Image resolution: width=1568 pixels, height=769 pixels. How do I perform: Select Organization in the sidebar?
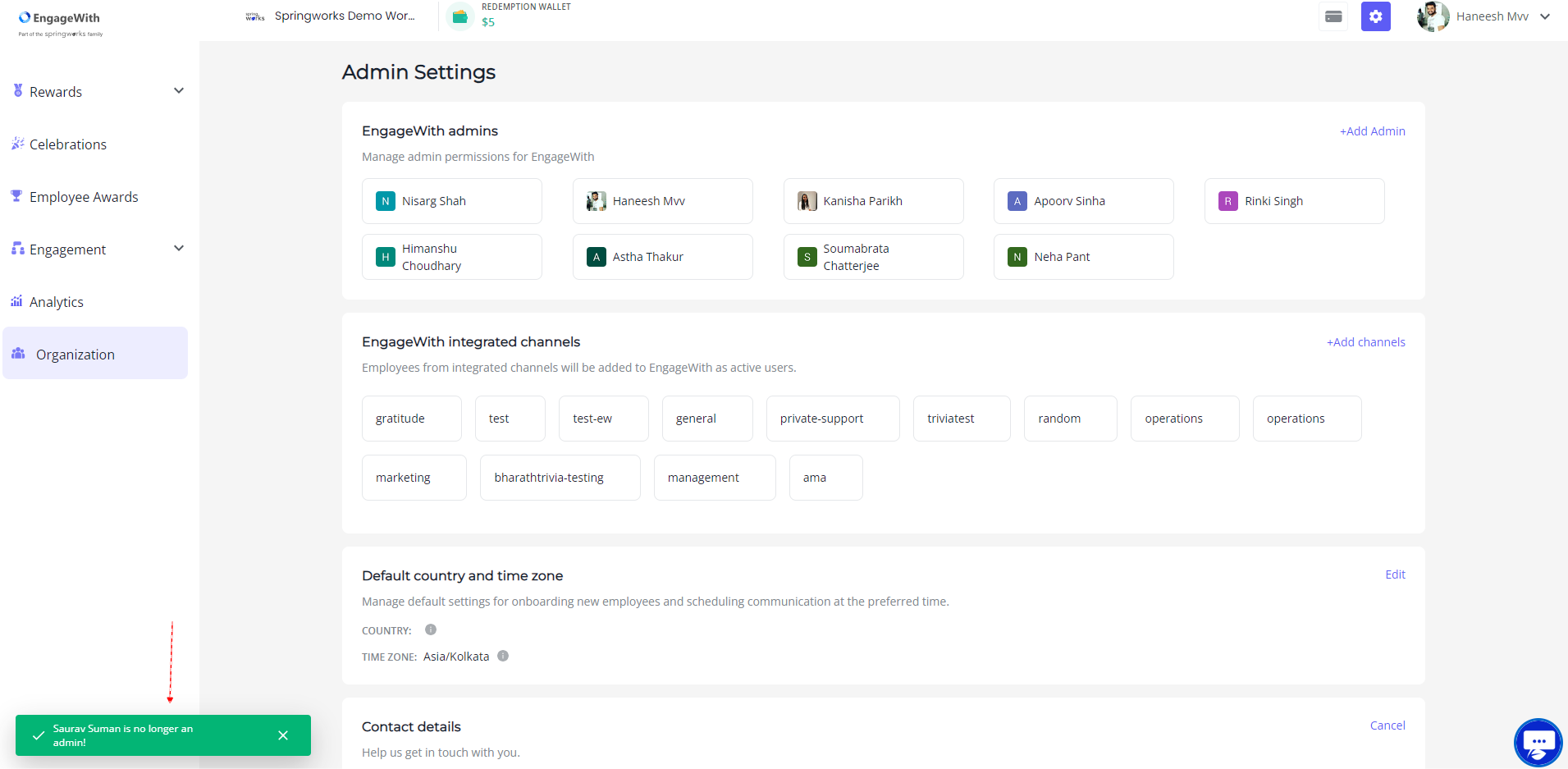tap(95, 353)
